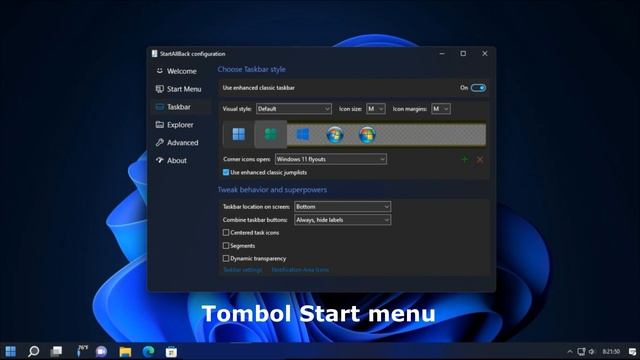Image resolution: width=640 pixels, height=360 pixels.
Task: Switch to the Taskbar section
Action: click(x=173, y=107)
